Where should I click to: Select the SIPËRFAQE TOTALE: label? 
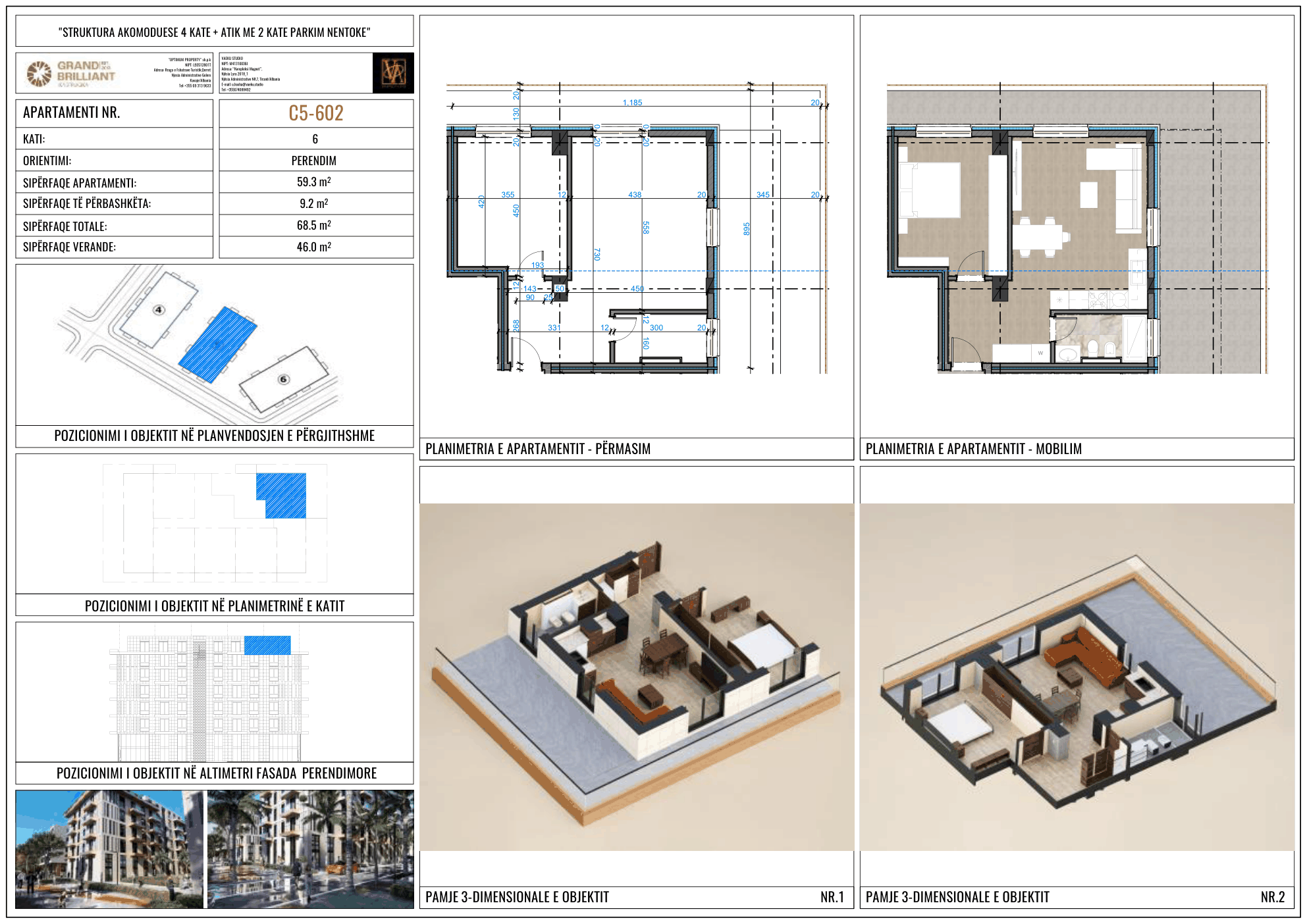tap(65, 226)
